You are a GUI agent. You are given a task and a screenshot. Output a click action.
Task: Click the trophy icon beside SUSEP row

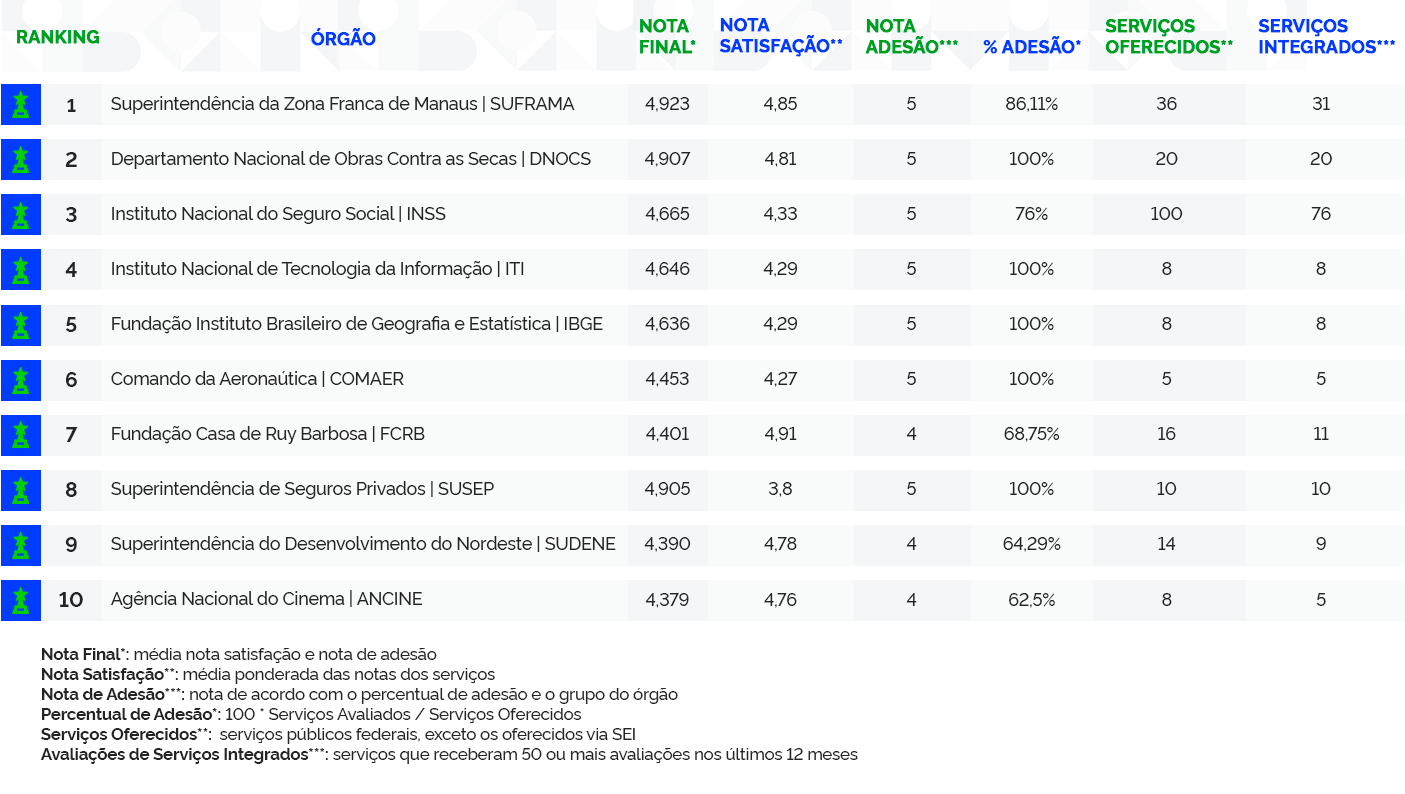(21, 489)
